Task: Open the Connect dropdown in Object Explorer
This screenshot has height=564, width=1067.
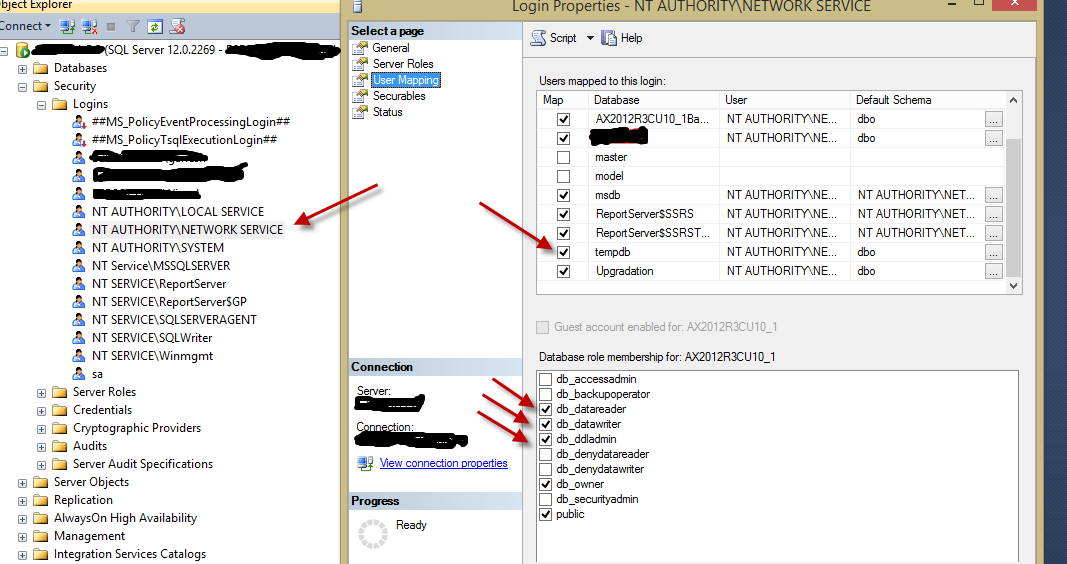Action: (26, 26)
